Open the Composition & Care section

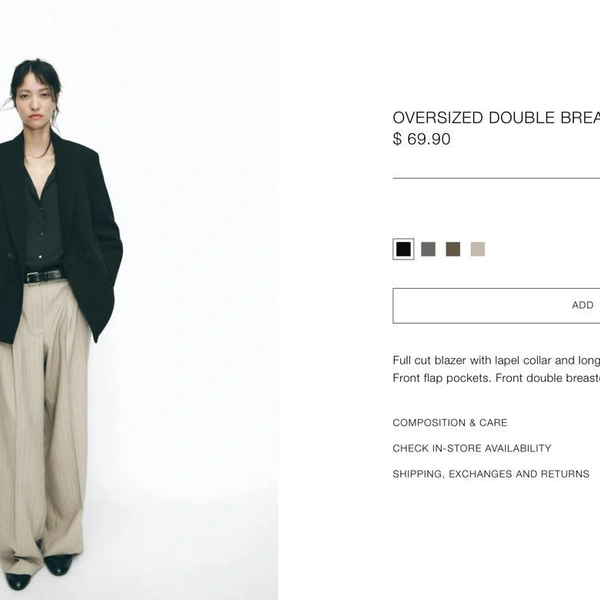pos(450,422)
